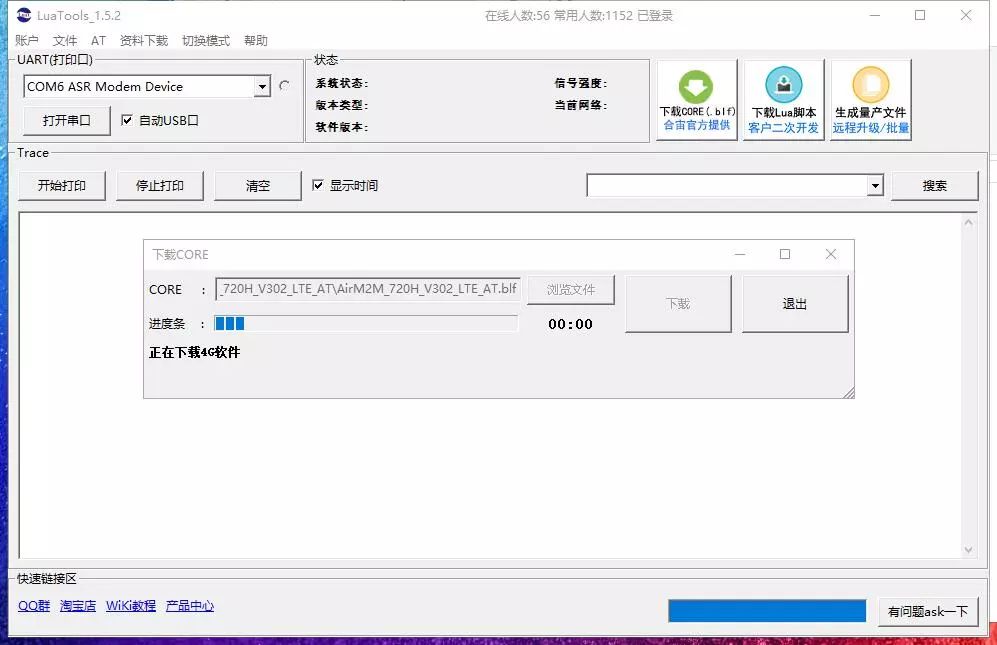The image size is (997, 645).
Task: Open the 文件 menu
Action: pyautogui.click(x=64, y=41)
